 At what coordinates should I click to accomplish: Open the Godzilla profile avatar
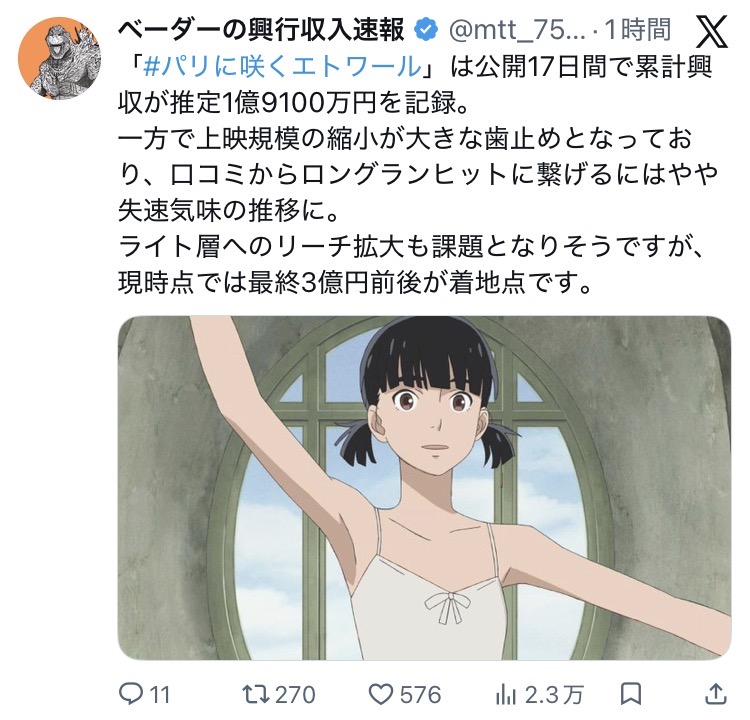tap(60, 58)
